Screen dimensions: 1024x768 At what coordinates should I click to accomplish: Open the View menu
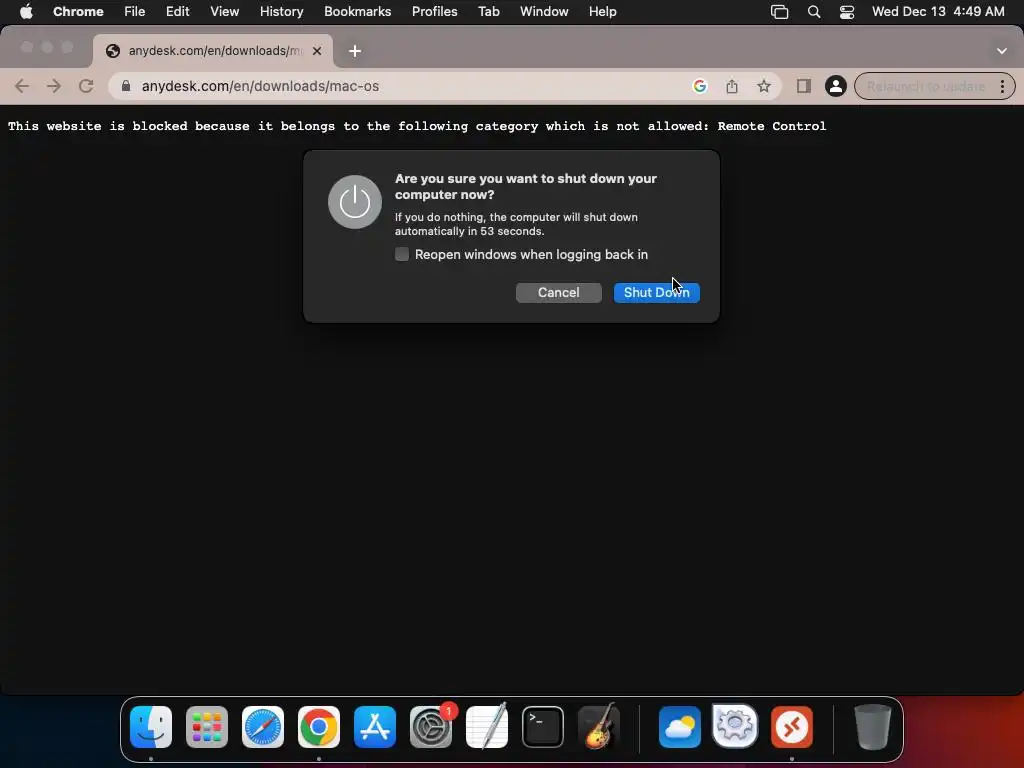pos(224,12)
